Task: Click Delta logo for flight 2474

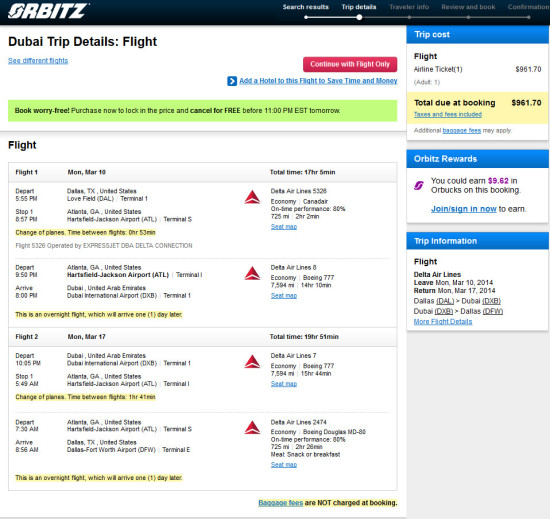Action: pyautogui.click(x=252, y=428)
